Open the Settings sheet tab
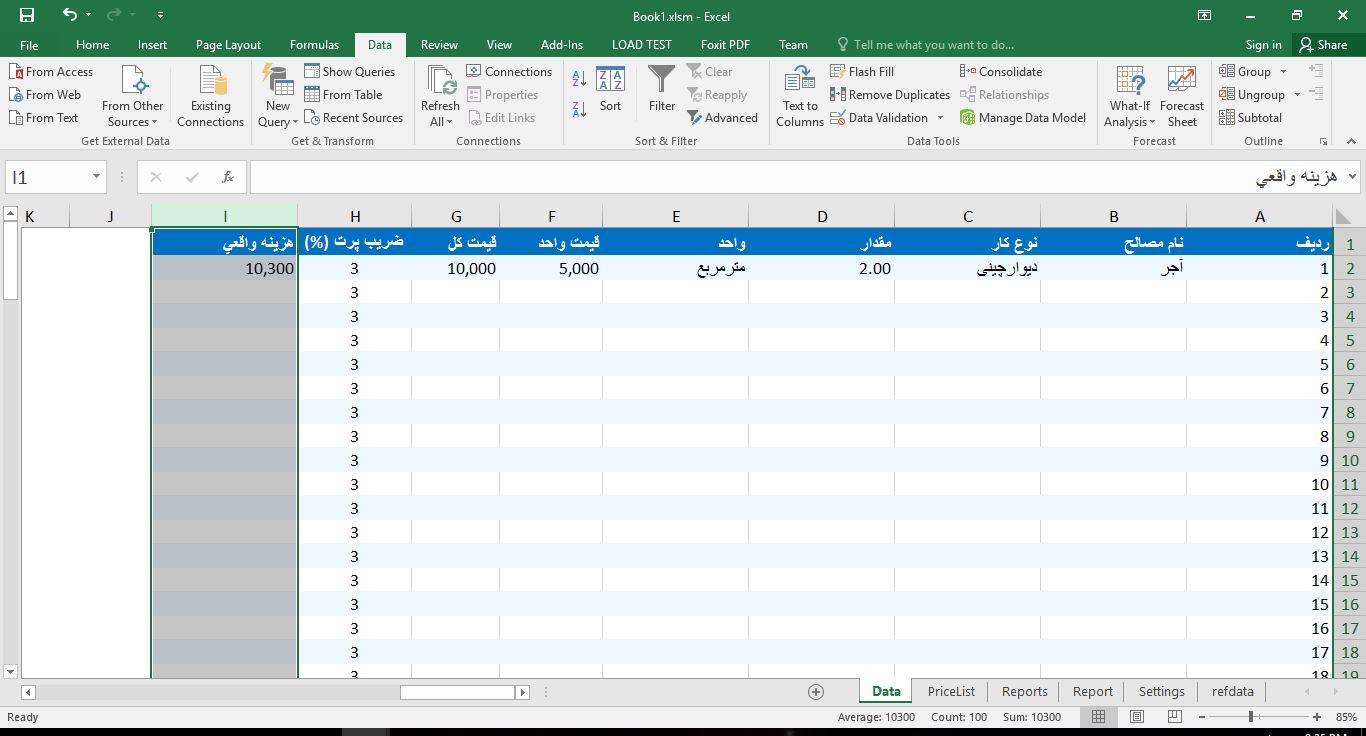This screenshot has width=1366, height=736. [1161, 691]
